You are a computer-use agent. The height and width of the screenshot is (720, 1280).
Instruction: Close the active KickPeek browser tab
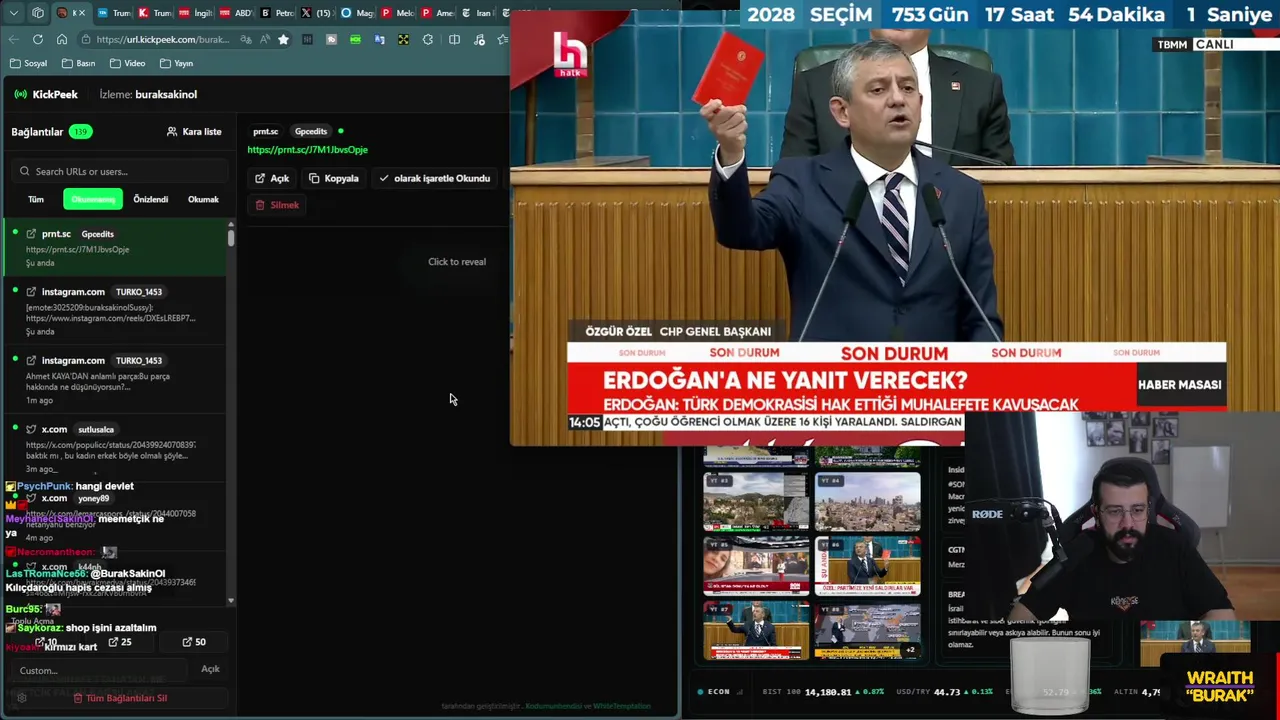tap(82, 13)
